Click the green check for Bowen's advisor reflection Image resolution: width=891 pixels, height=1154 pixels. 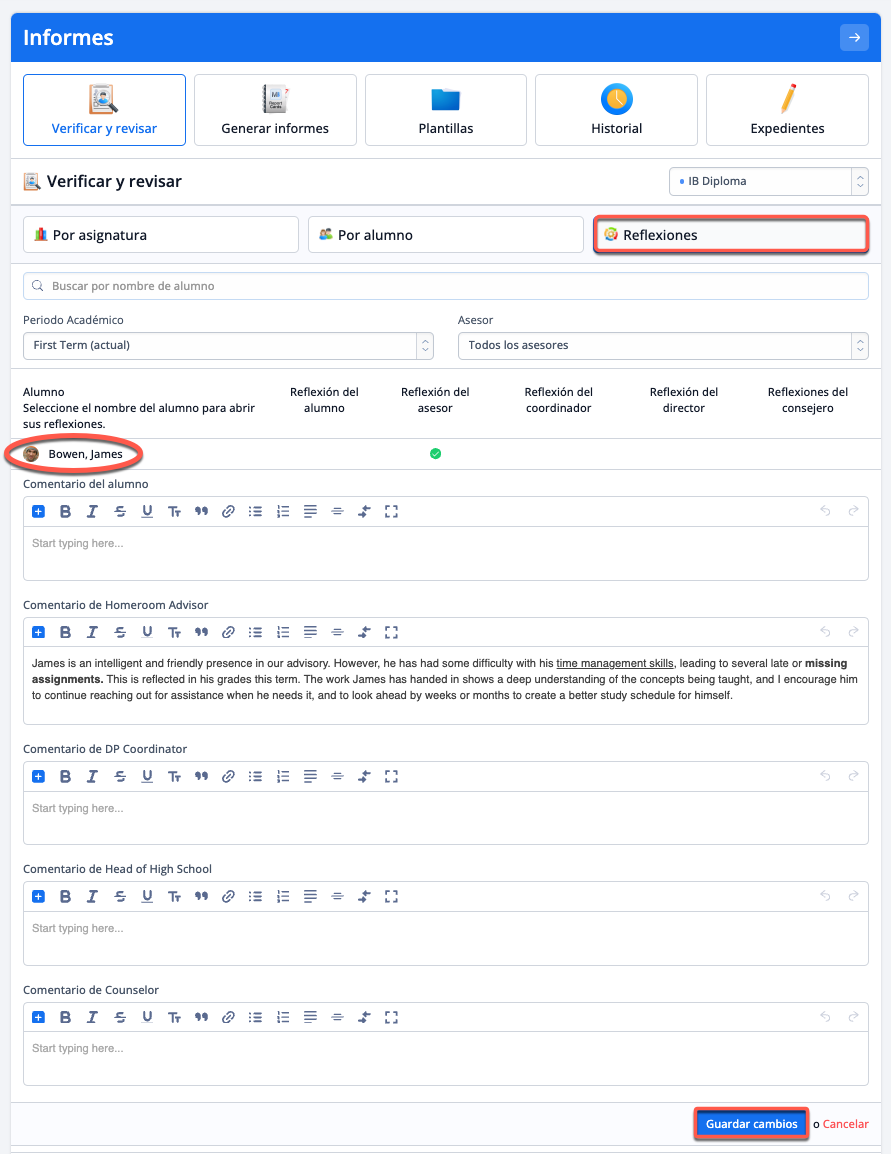(x=435, y=454)
